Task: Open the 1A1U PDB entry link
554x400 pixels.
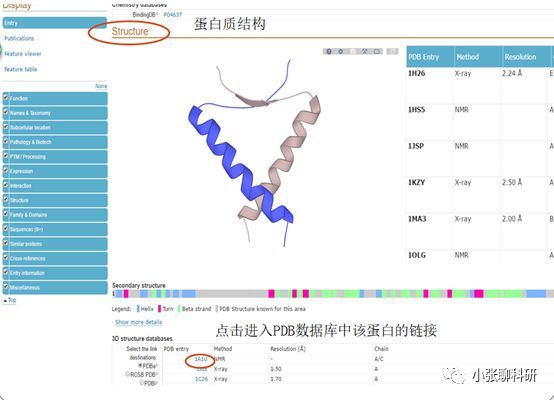Action: (201, 359)
